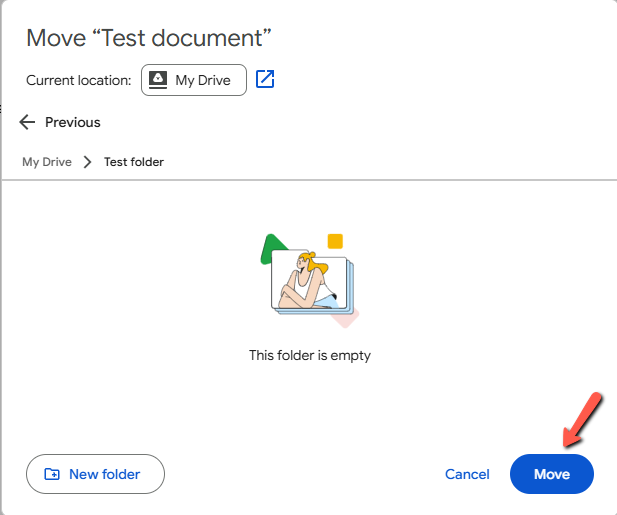Image resolution: width=617 pixels, height=515 pixels.
Task: Click the Move "Test document" dialog title
Action: point(149,38)
